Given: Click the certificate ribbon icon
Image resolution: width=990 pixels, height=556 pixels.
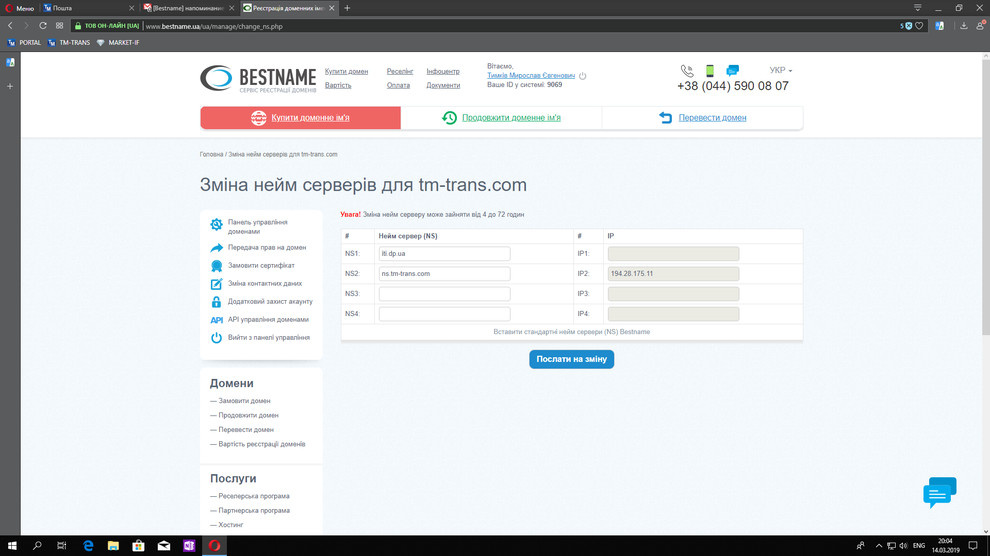Looking at the screenshot, I should [x=217, y=266].
